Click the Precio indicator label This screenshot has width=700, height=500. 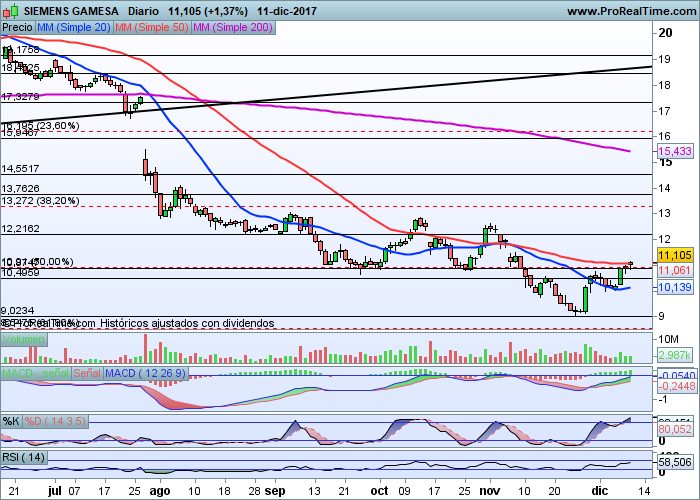18,24
